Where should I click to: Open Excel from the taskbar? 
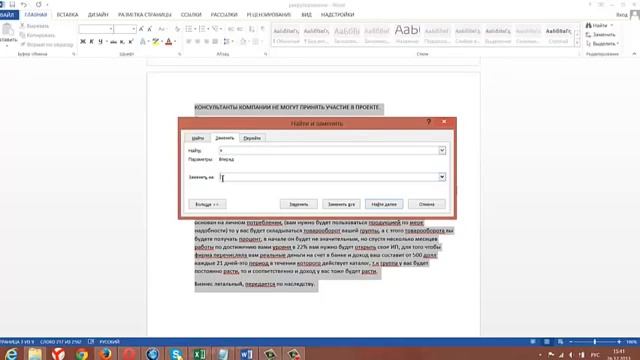pyautogui.click(x=200, y=353)
